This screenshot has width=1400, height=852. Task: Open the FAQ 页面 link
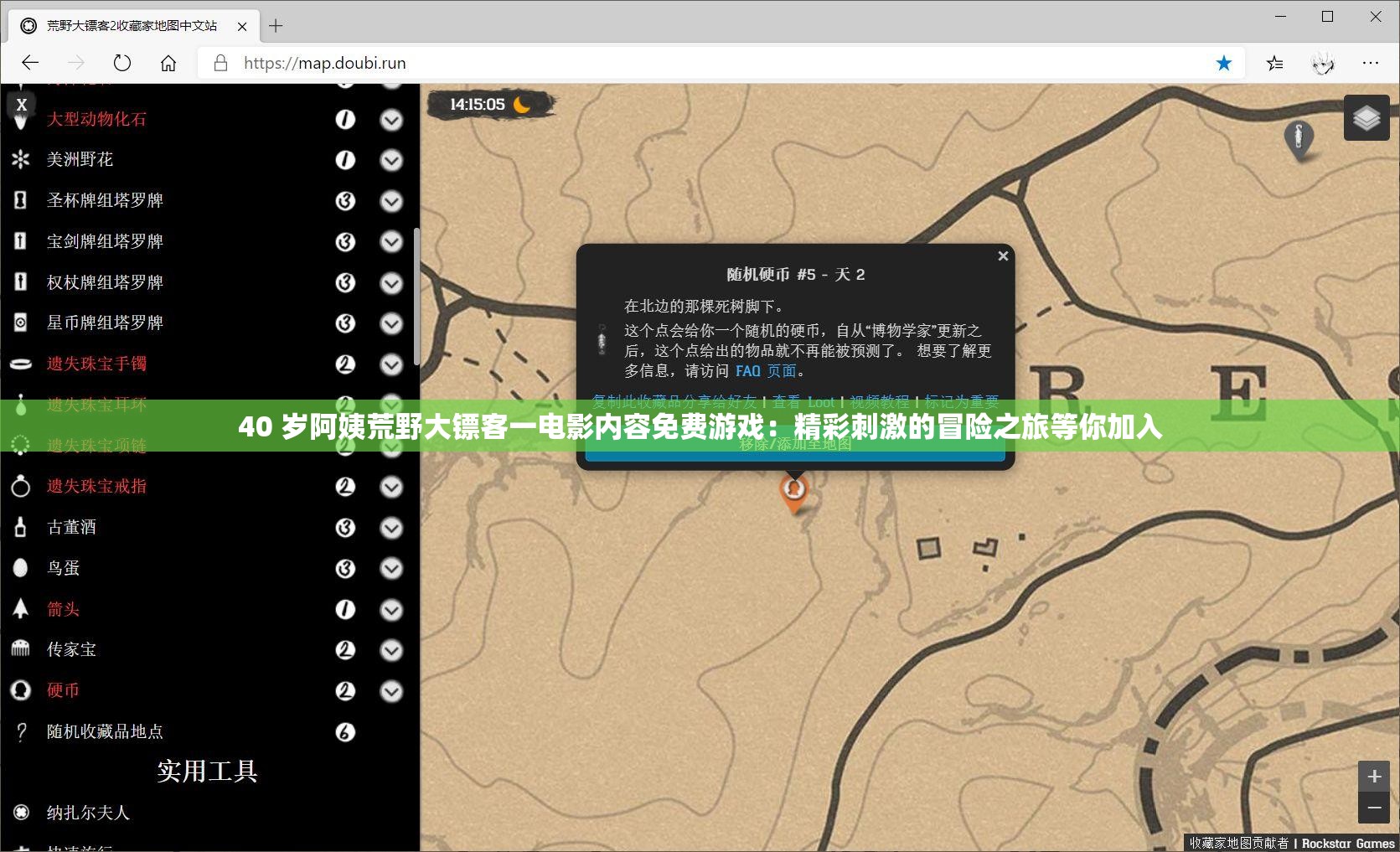pyautogui.click(x=748, y=370)
